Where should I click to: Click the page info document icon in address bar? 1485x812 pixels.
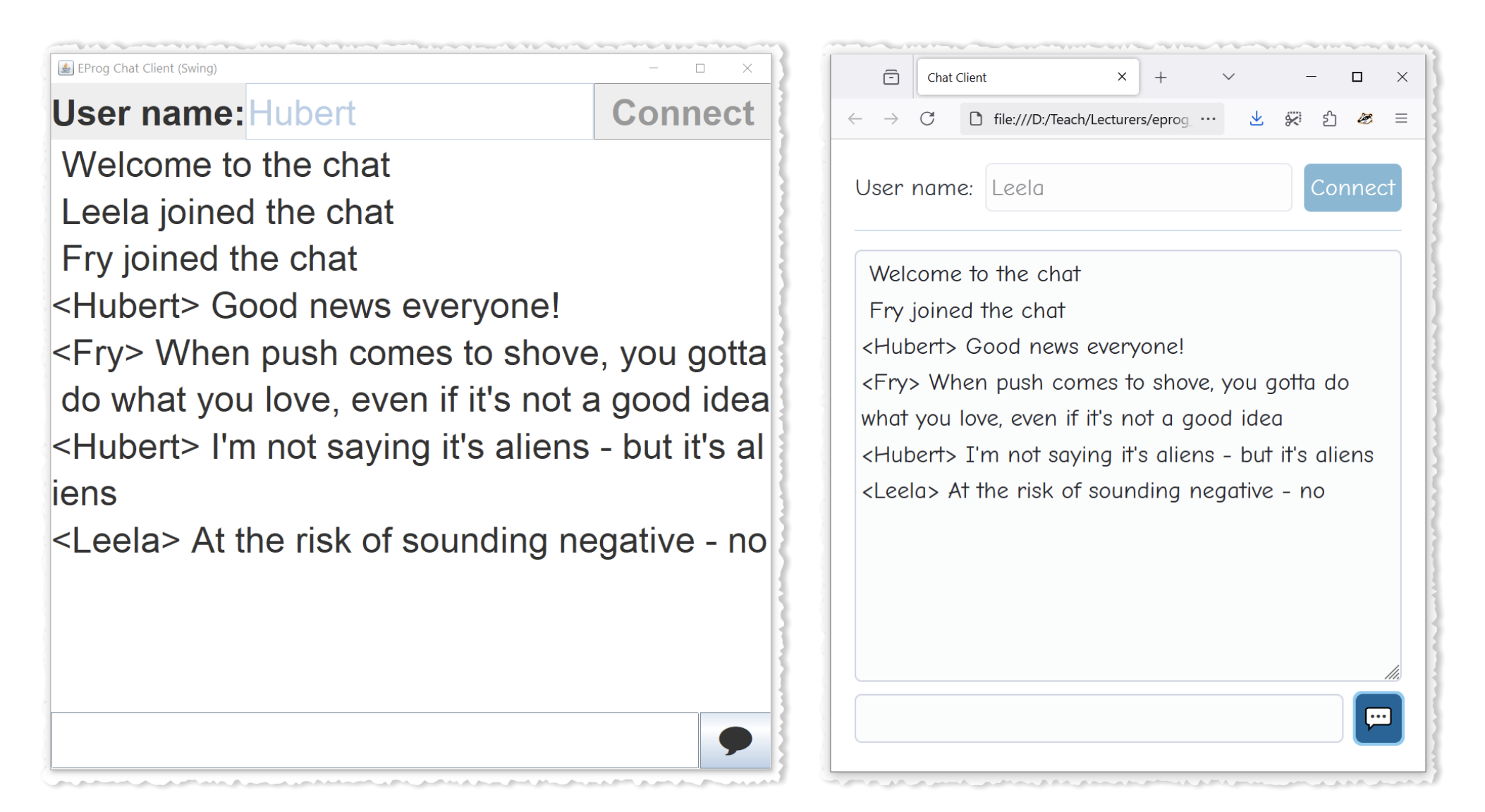tap(976, 118)
